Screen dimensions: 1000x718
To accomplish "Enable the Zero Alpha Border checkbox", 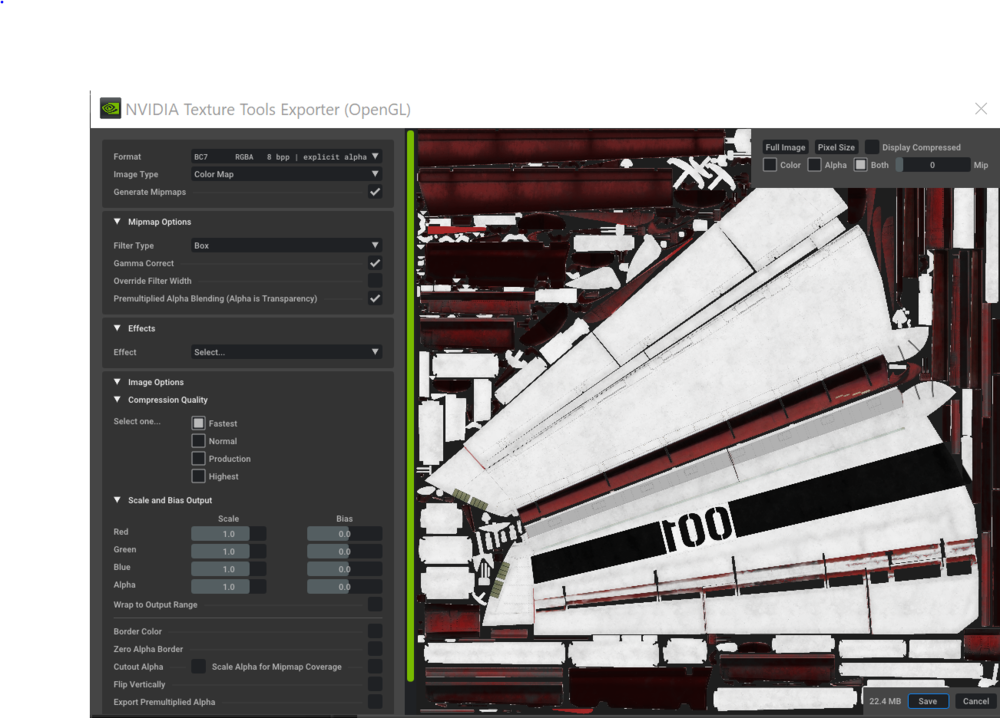I will (375, 648).
